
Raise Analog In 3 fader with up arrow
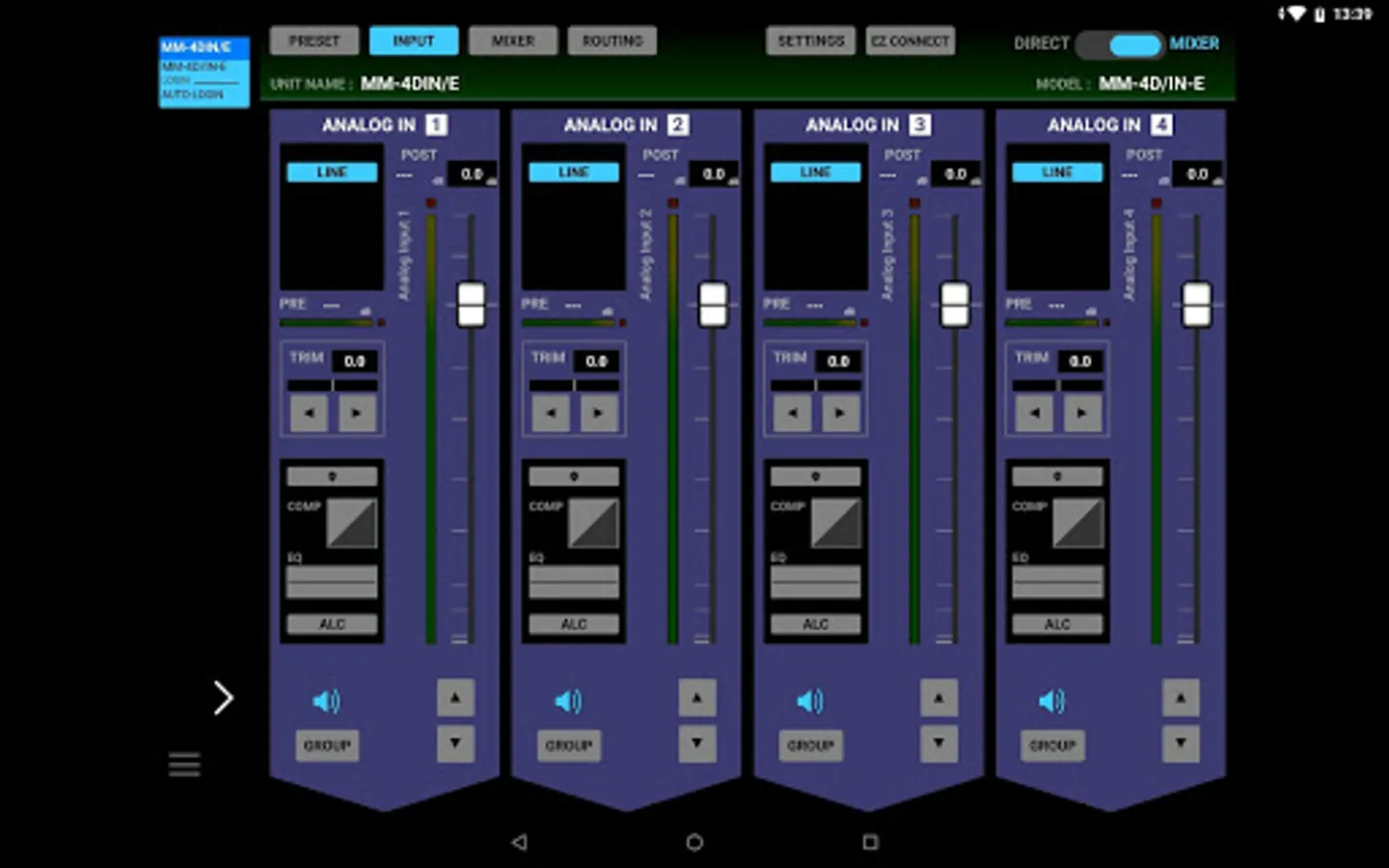coord(940,697)
